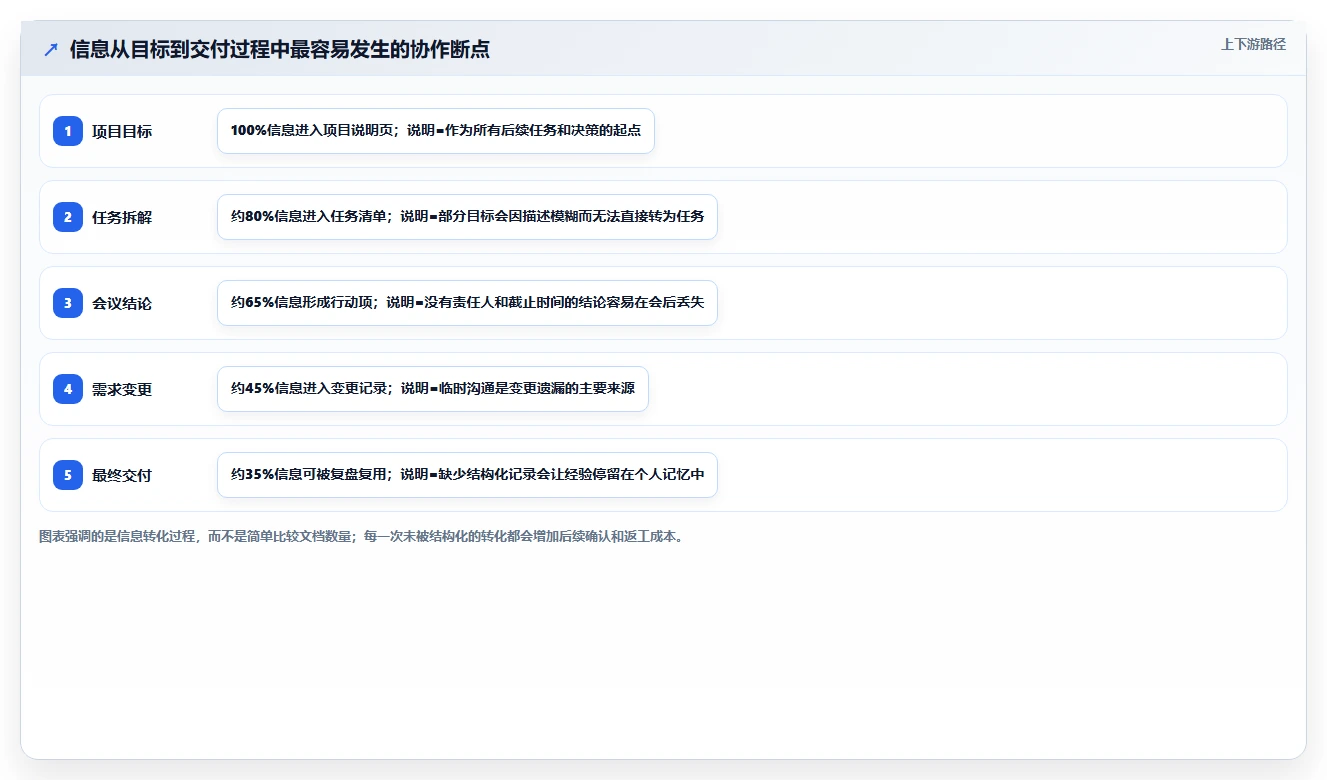
Task: Open the 约35%信息可被复盘复用 description box
Action: pos(467,475)
